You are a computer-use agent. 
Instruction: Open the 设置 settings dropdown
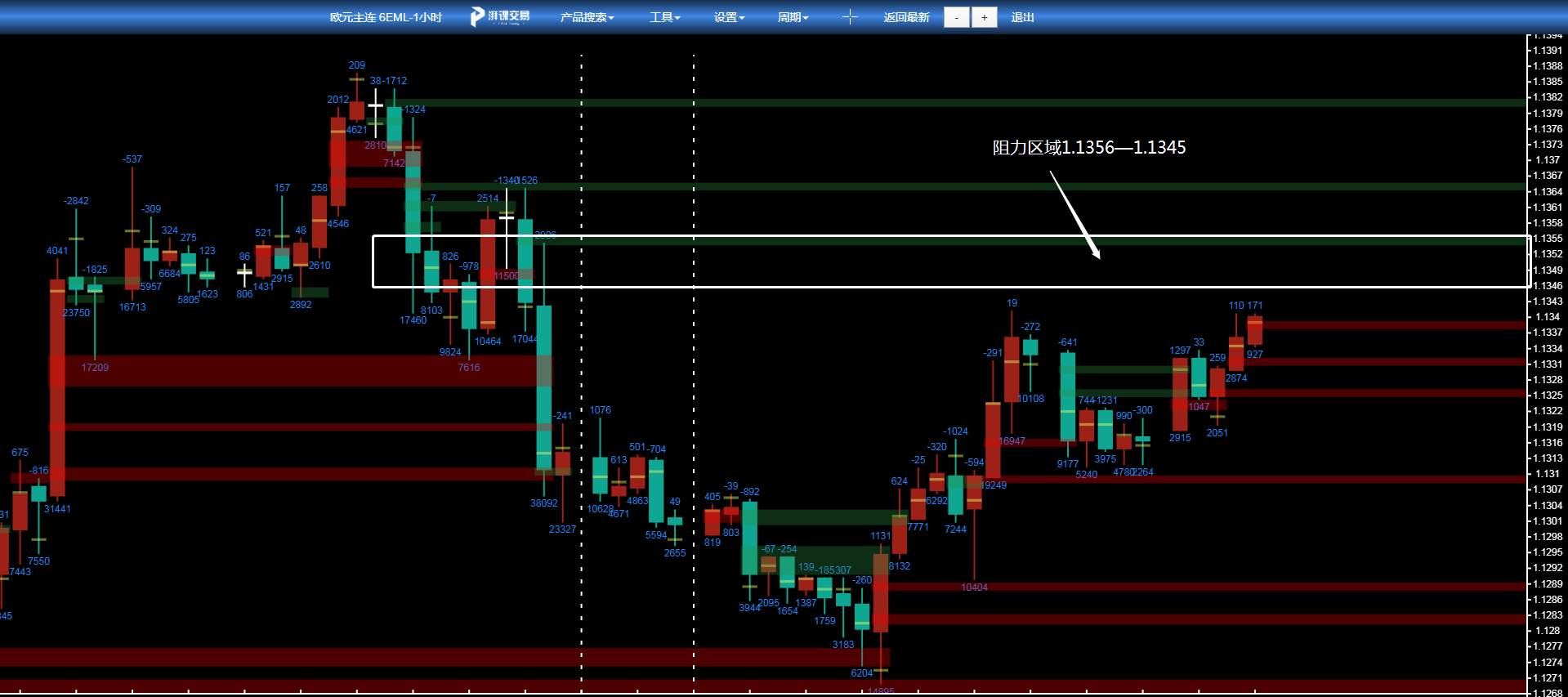tap(729, 17)
